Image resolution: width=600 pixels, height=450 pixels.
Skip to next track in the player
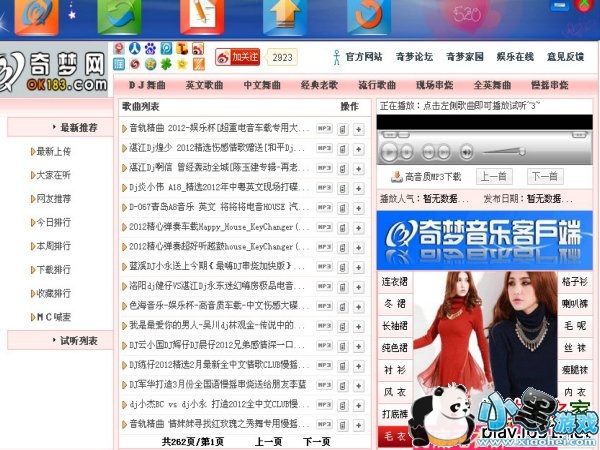pyautogui.click(x=444, y=152)
